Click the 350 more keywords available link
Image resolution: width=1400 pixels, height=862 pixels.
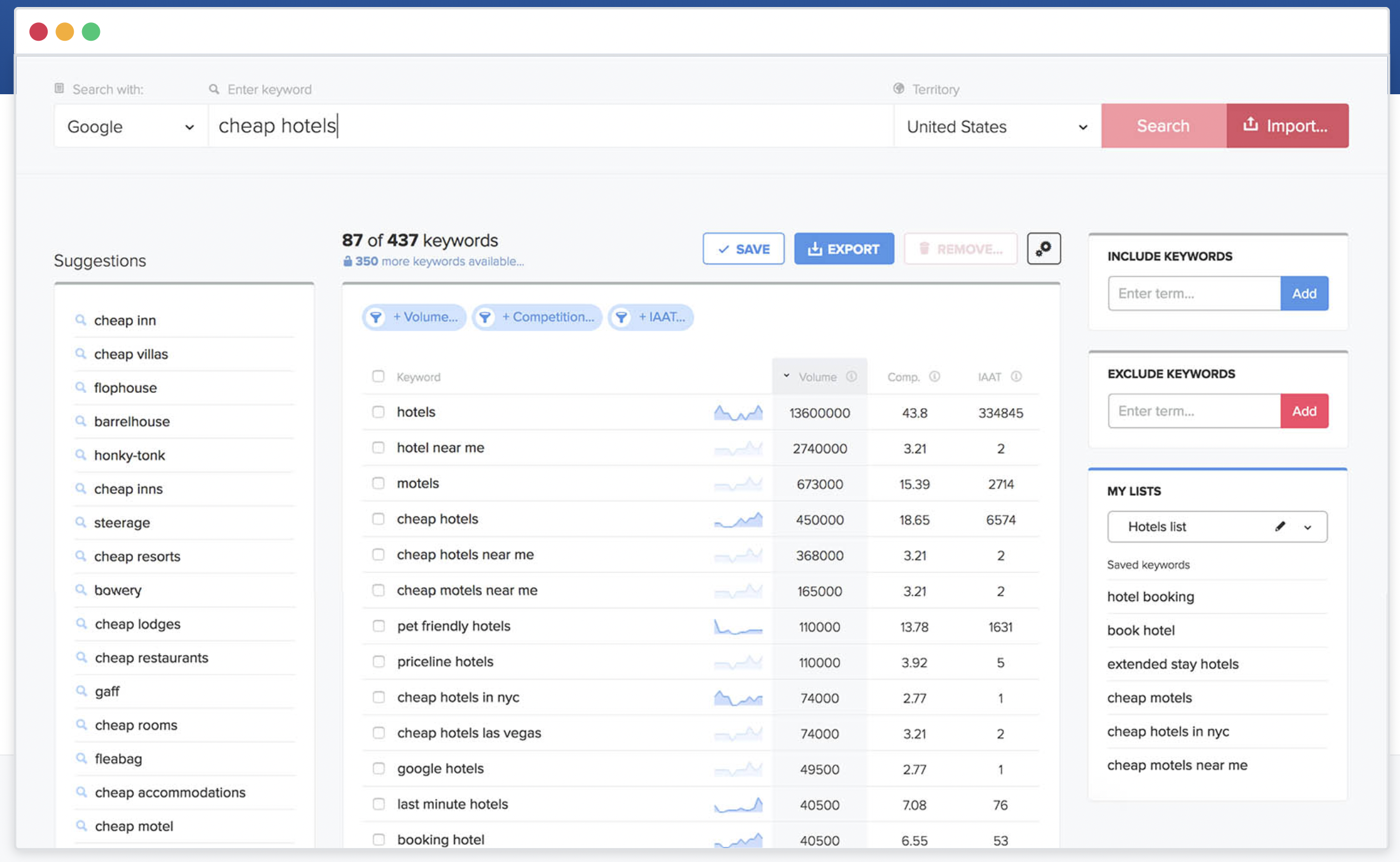tap(439, 261)
